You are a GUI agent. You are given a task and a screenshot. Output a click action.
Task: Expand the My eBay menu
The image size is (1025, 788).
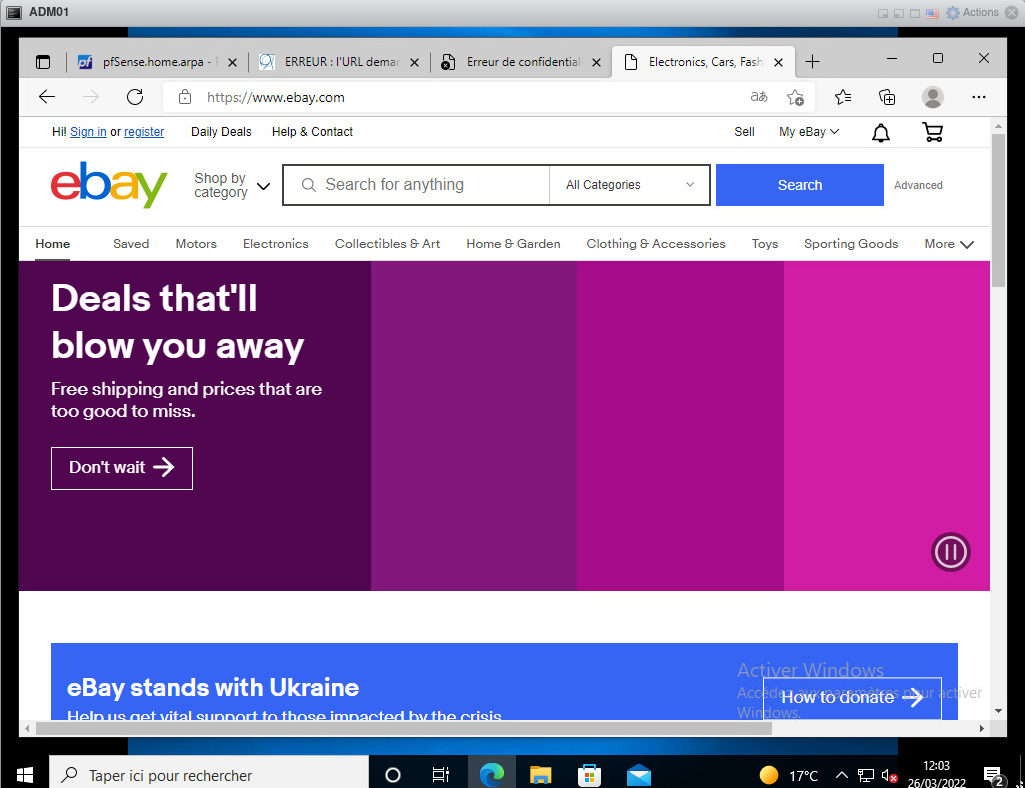pyautogui.click(x=809, y=132)
